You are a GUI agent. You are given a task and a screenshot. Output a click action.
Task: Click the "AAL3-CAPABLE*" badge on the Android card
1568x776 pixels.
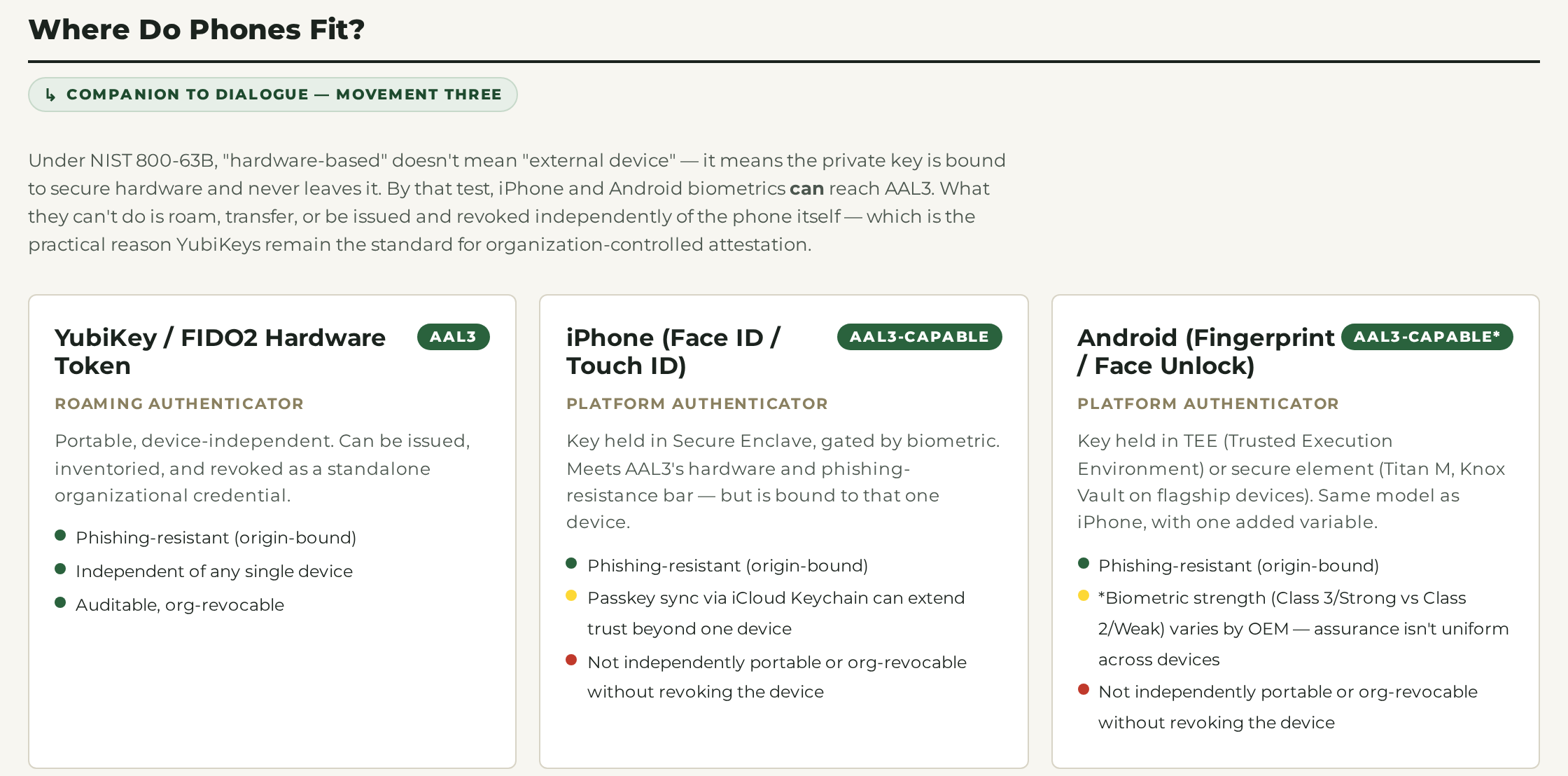[x=1427, y=337]
